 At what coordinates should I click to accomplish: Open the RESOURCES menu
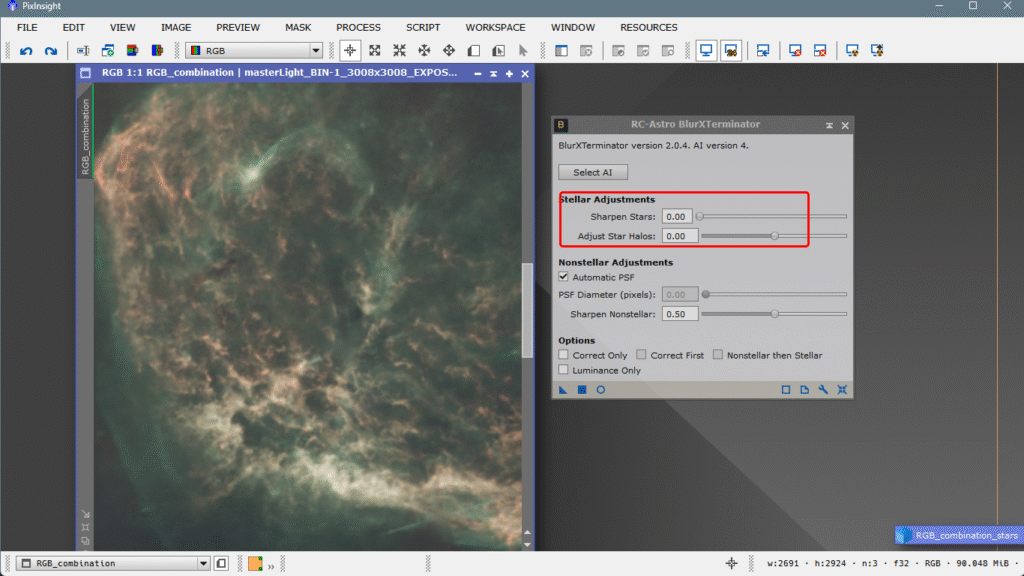[649, 27]
